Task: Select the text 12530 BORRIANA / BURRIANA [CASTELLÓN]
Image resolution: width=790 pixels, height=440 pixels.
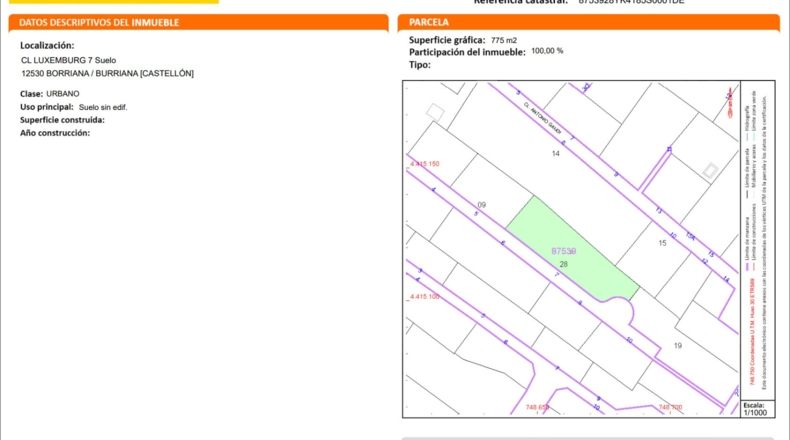Action: click(107, 74)
